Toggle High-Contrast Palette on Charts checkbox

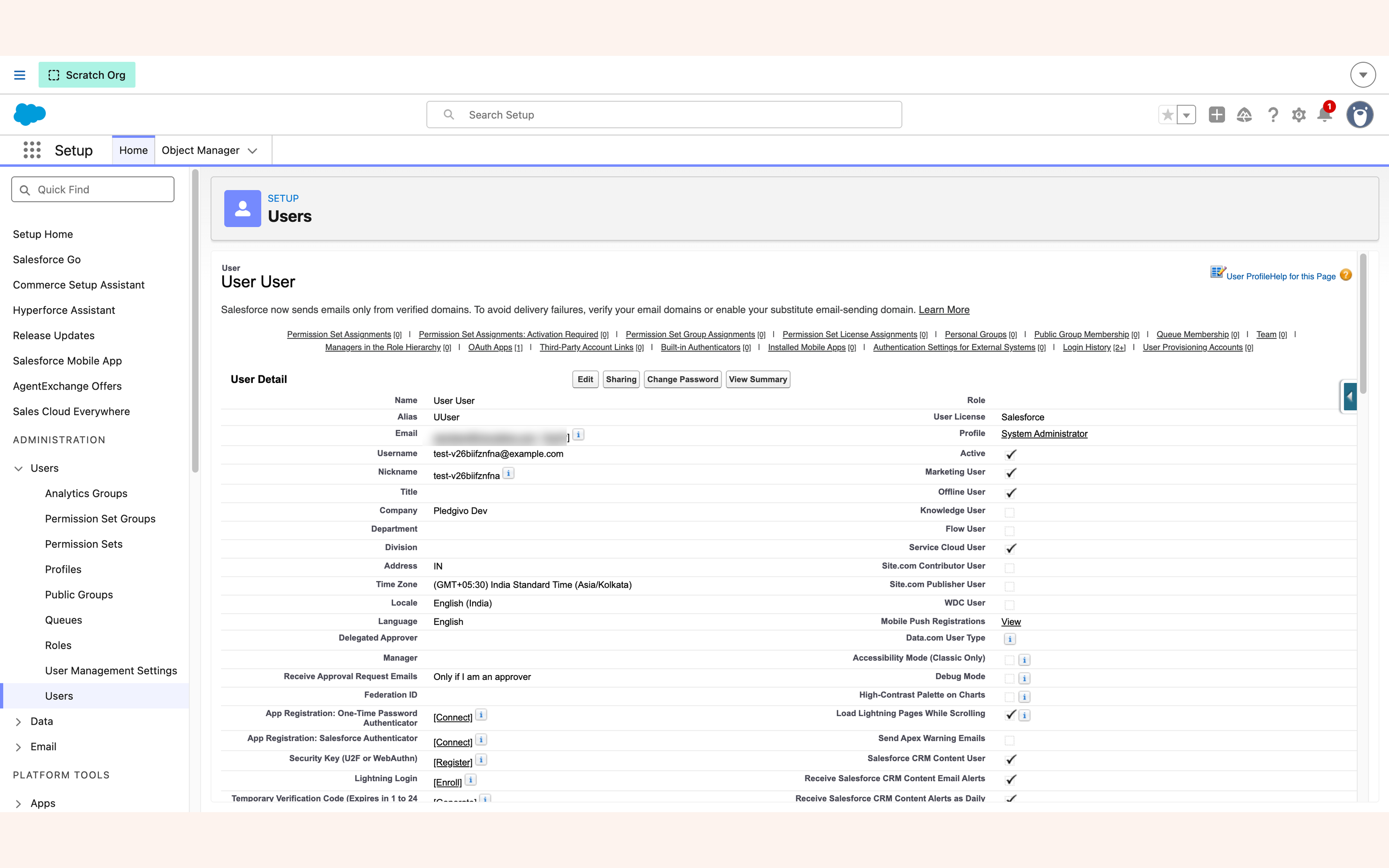(1009, 697)
